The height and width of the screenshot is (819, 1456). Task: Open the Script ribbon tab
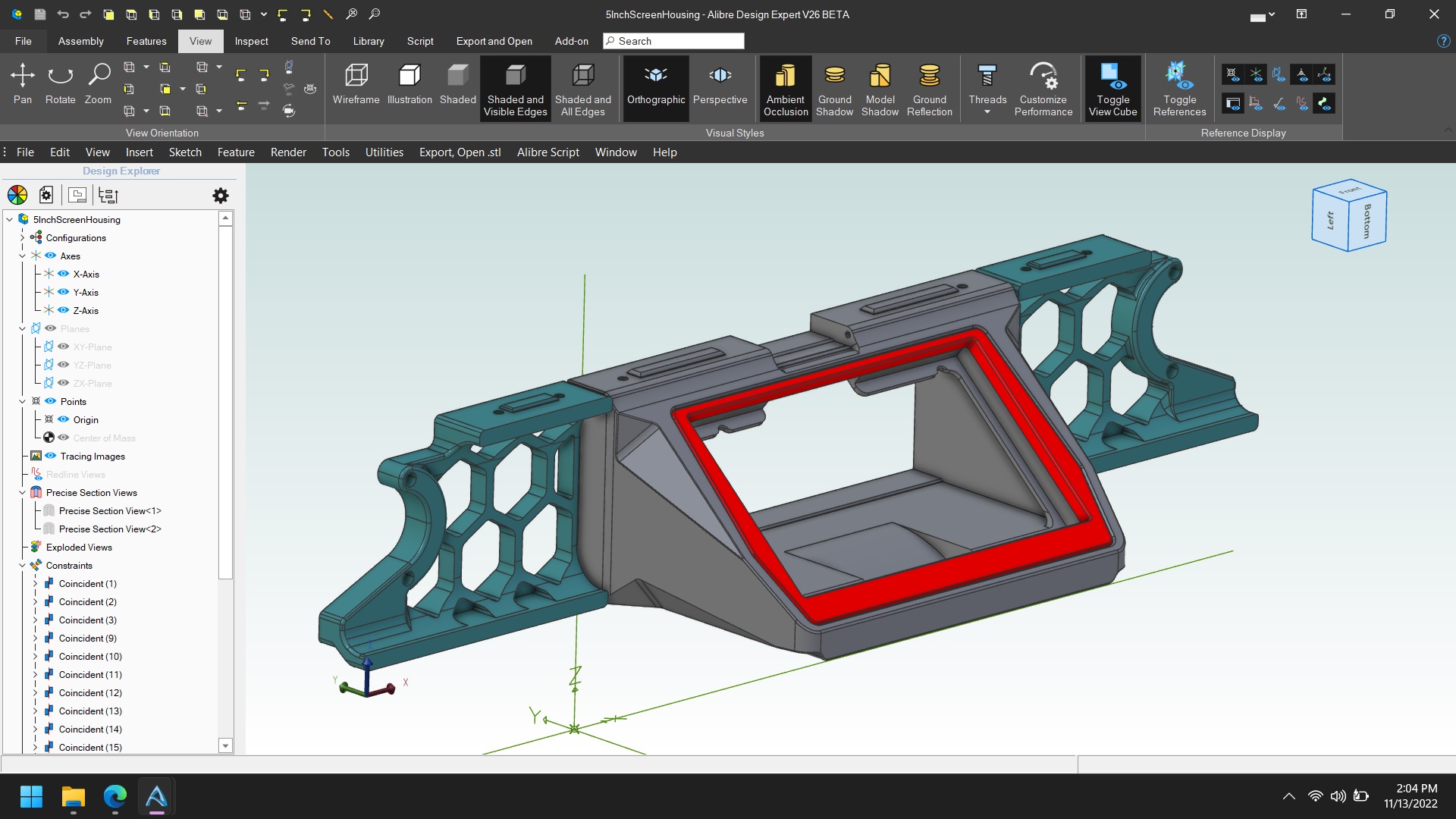point(420,41)
